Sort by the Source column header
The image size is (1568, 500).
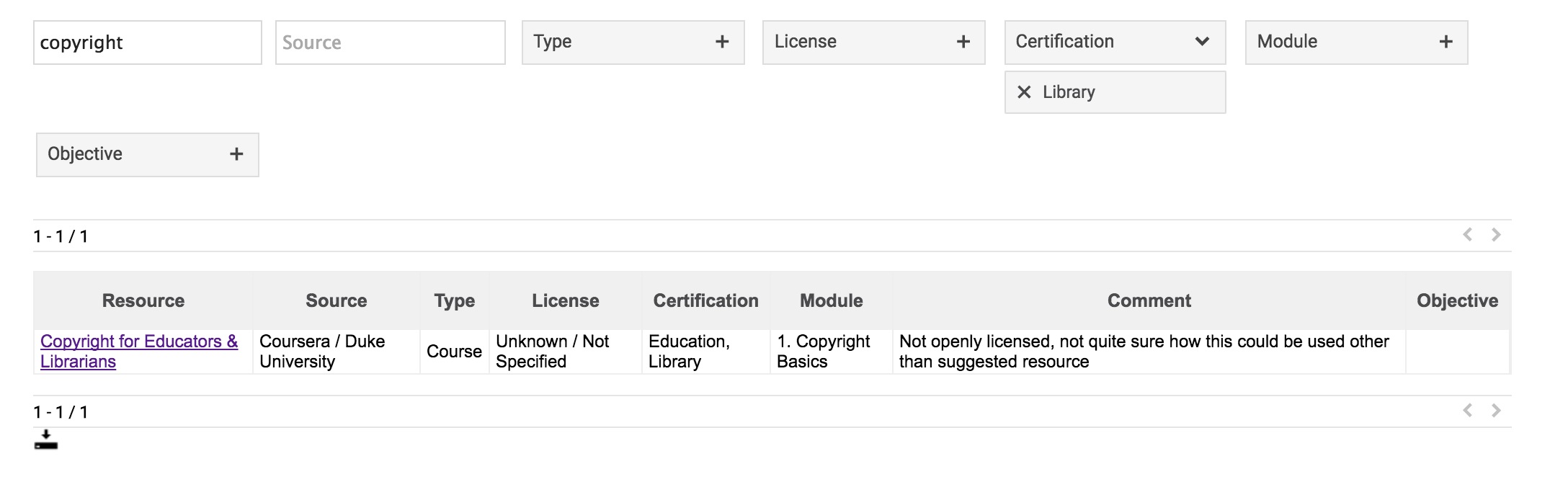point(336,301)
